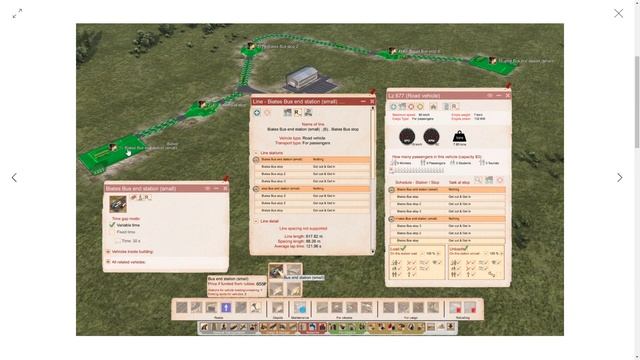The image size is (640, 360).
Task: Enable Variable time gap mode
Action: pos(112,225)
